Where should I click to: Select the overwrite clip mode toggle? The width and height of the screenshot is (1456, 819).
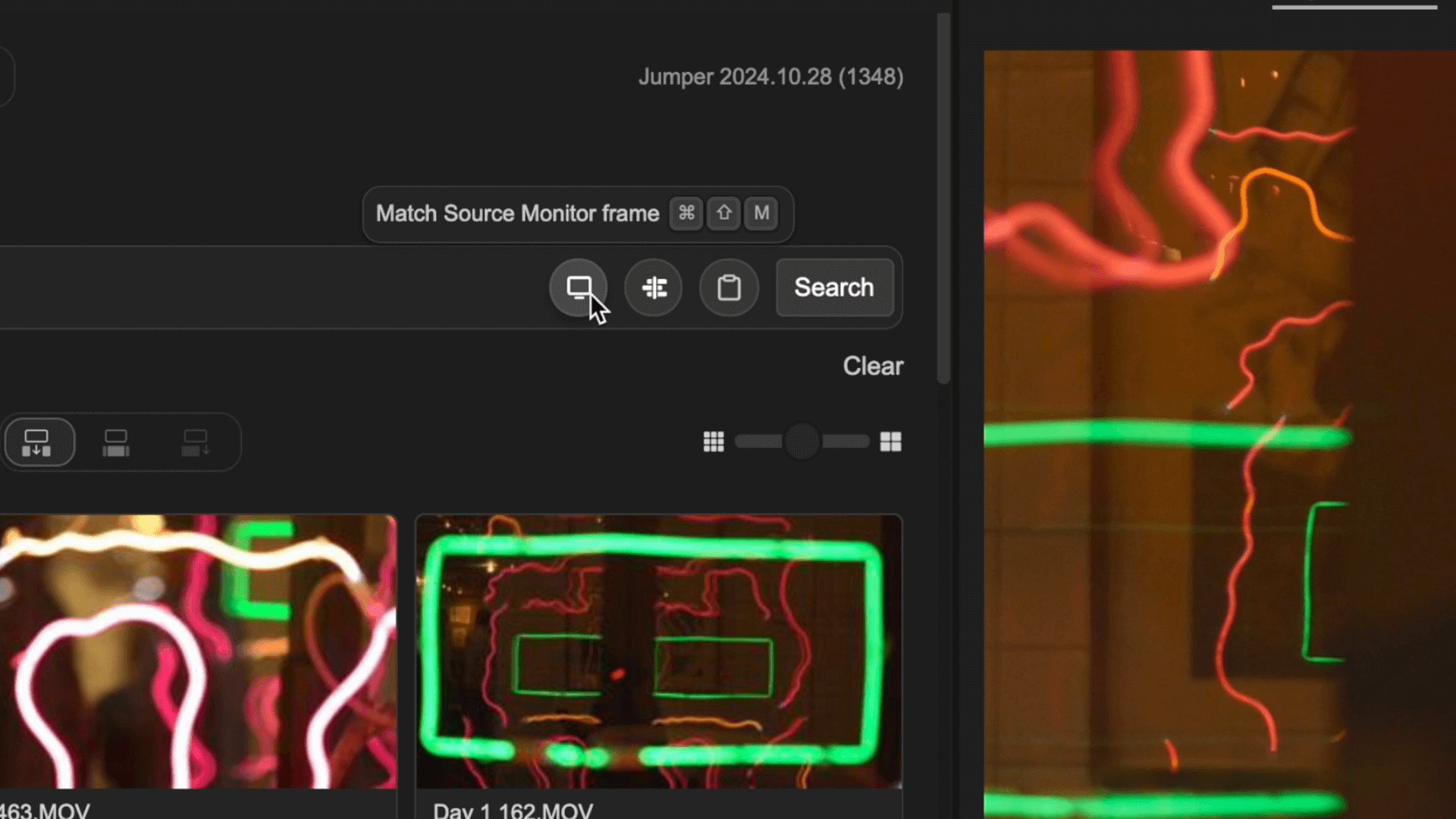[x=116, y=442]
